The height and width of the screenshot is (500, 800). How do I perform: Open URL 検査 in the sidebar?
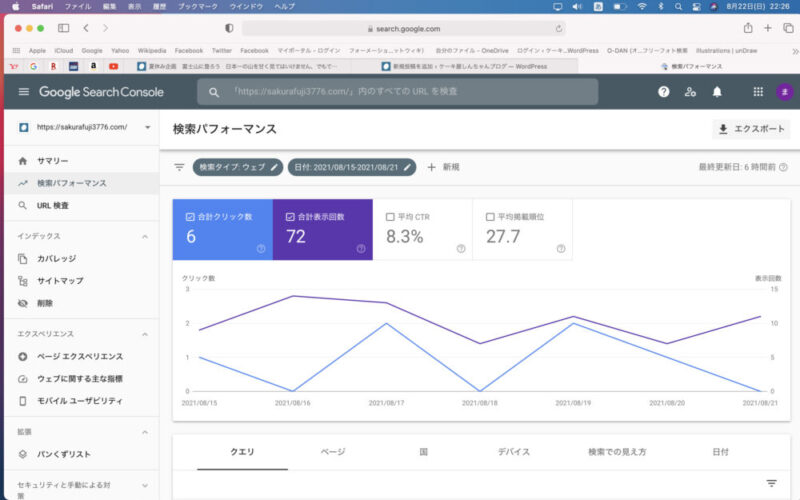pyautogui.click(x=82, y=206)
